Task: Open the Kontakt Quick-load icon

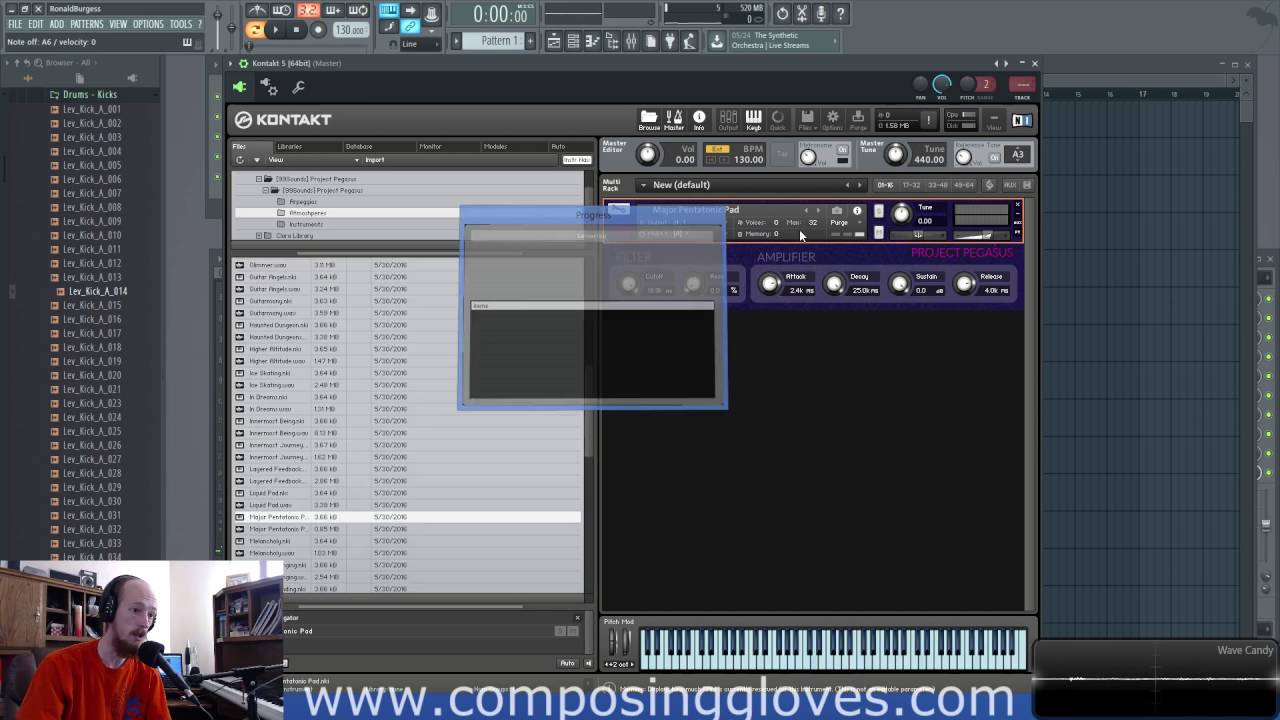Action: point(778,120)
